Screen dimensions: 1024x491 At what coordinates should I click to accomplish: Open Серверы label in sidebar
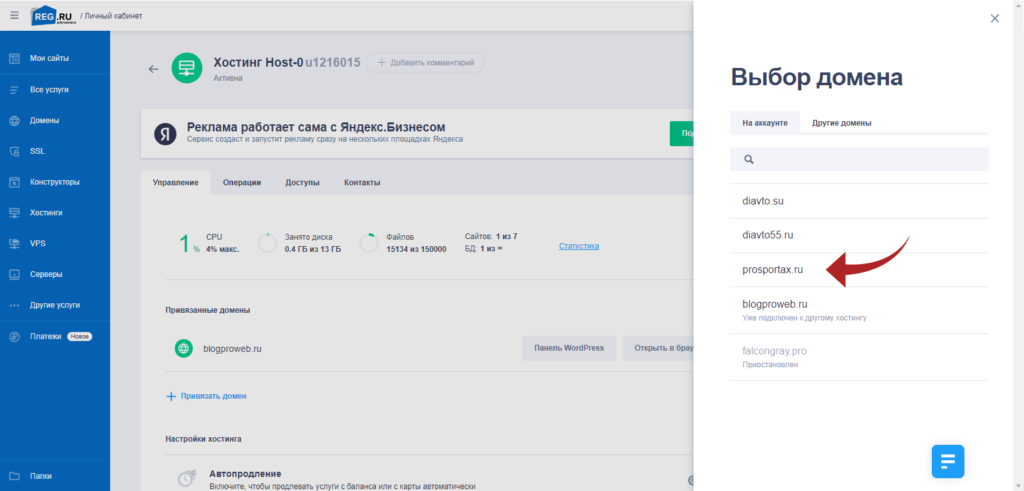(x=46, y=274)
